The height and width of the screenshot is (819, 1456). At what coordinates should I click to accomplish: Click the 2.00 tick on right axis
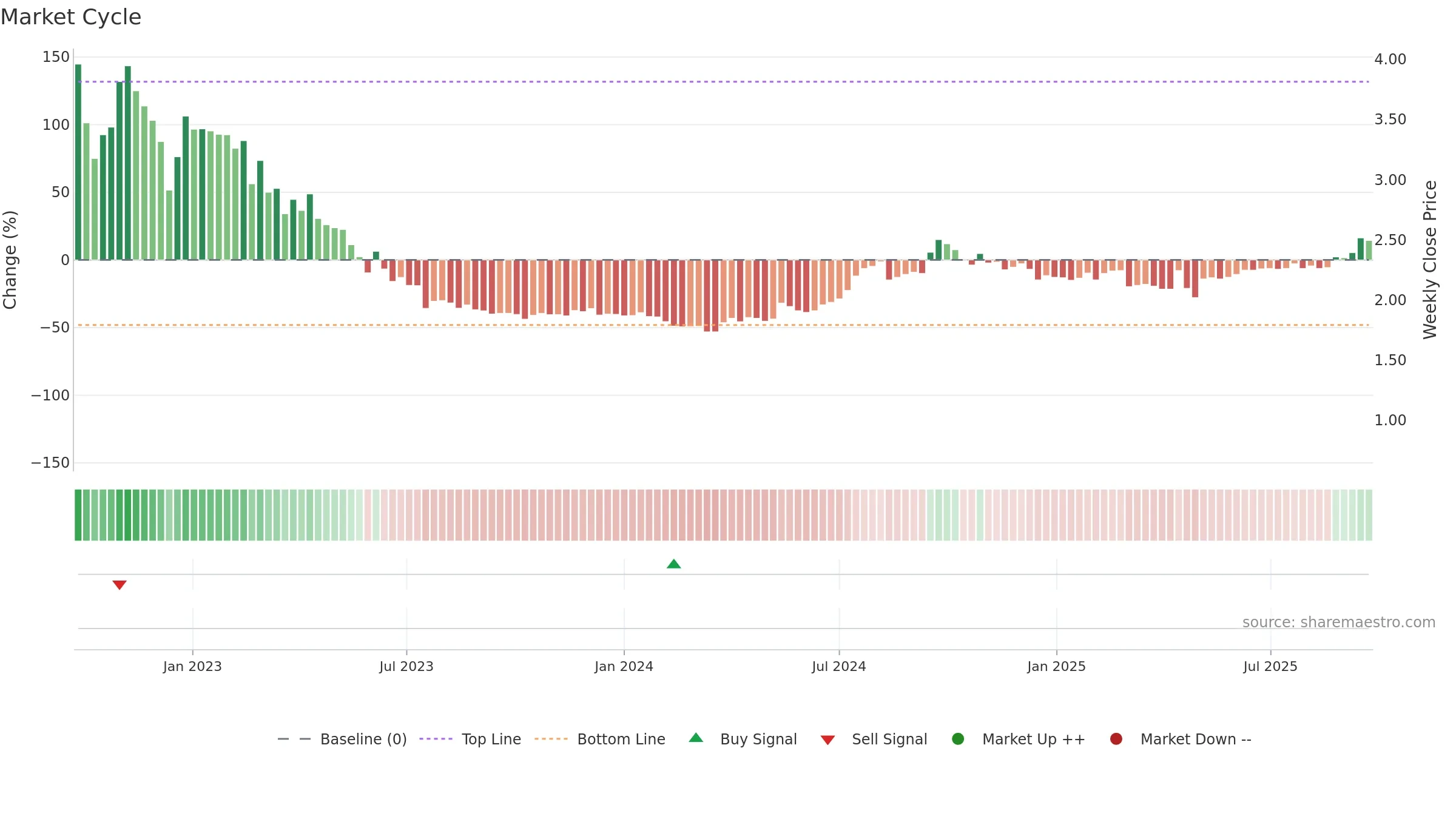point(1390,300)
